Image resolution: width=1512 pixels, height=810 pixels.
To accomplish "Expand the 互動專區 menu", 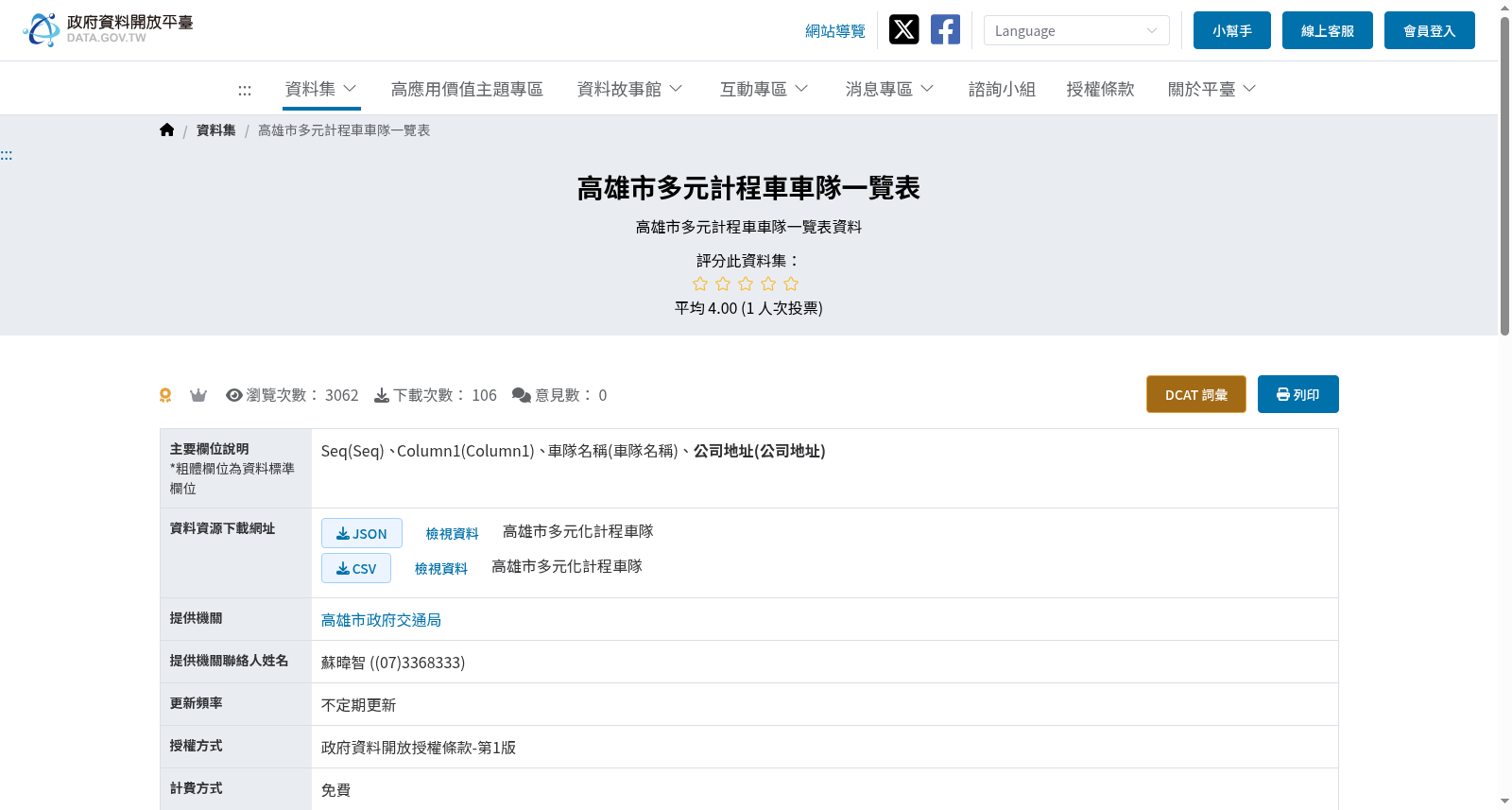I will pos(764,89).
